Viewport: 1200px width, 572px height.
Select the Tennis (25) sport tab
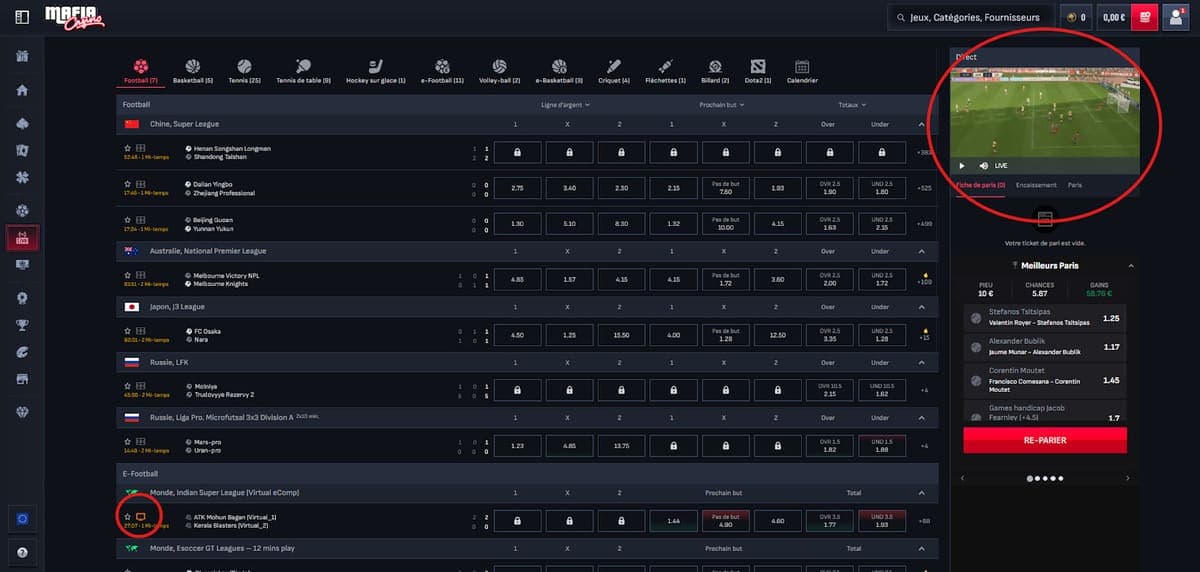(245, 71)
